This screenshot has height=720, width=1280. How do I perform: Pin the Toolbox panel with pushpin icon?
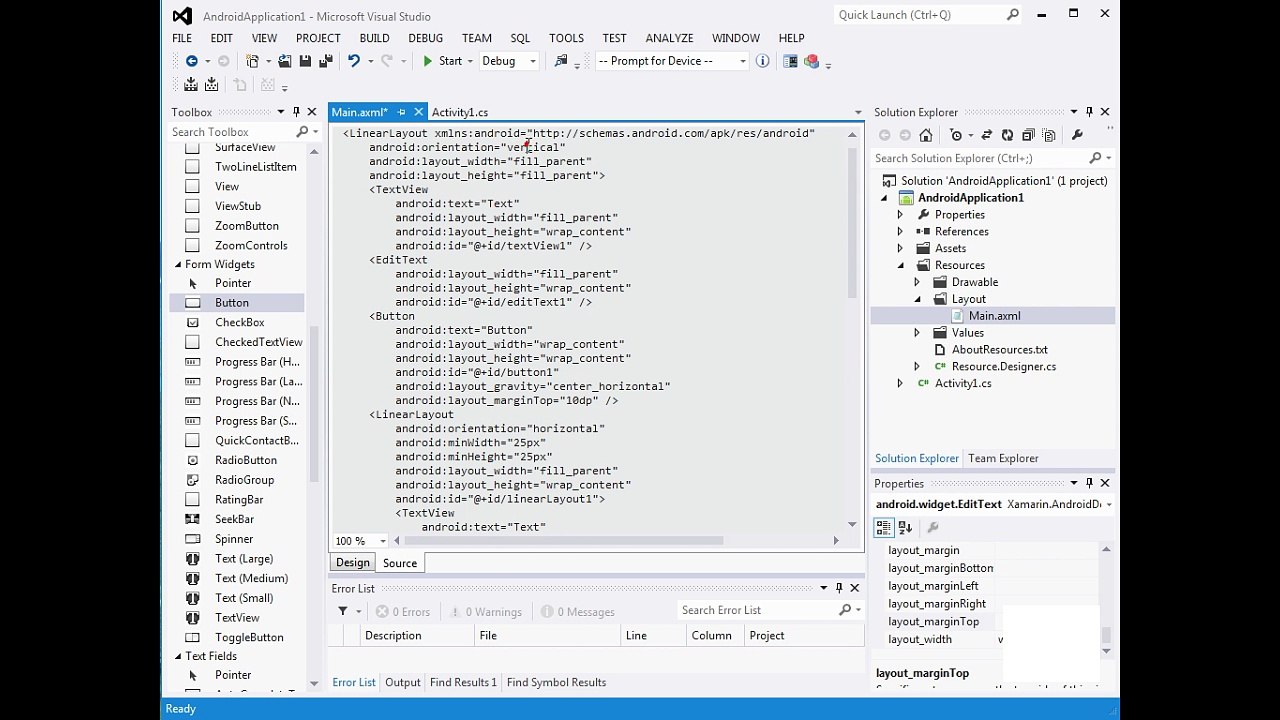click(x=296, y=112)
